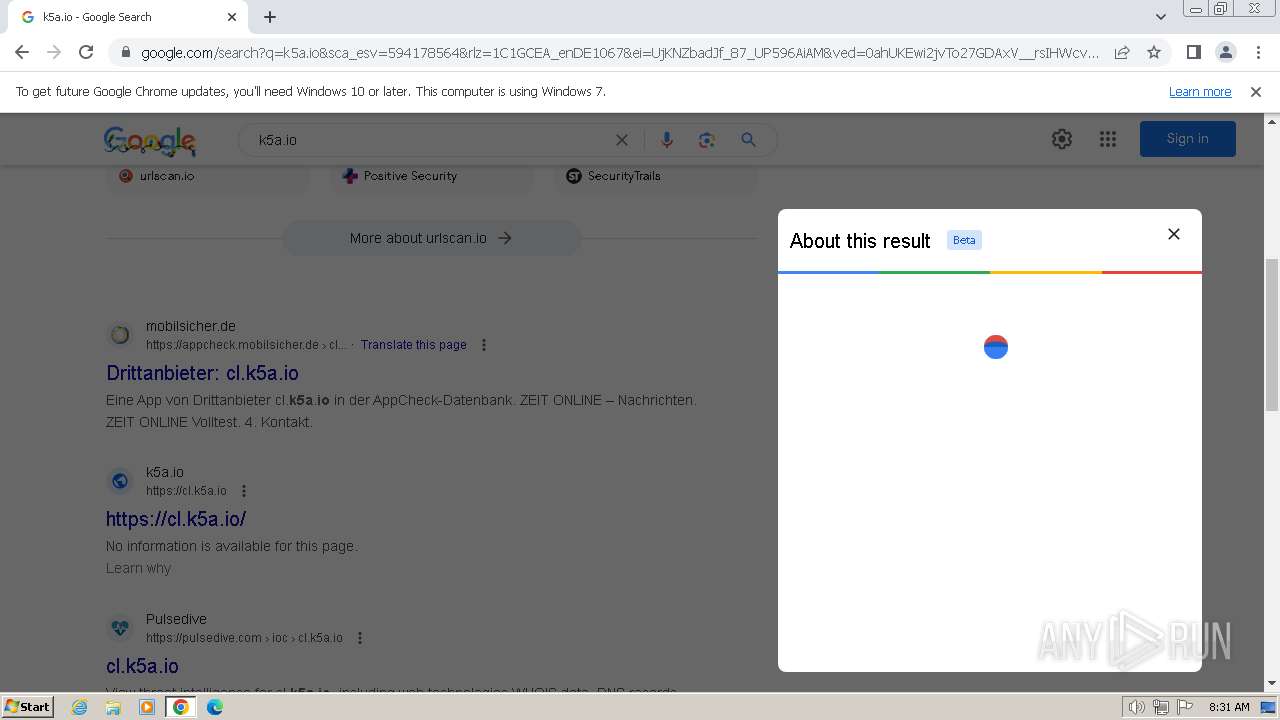Viewport: 1280px width, 720px height.
Task: Select the urlscan.io chip
Action: point(208,177)
